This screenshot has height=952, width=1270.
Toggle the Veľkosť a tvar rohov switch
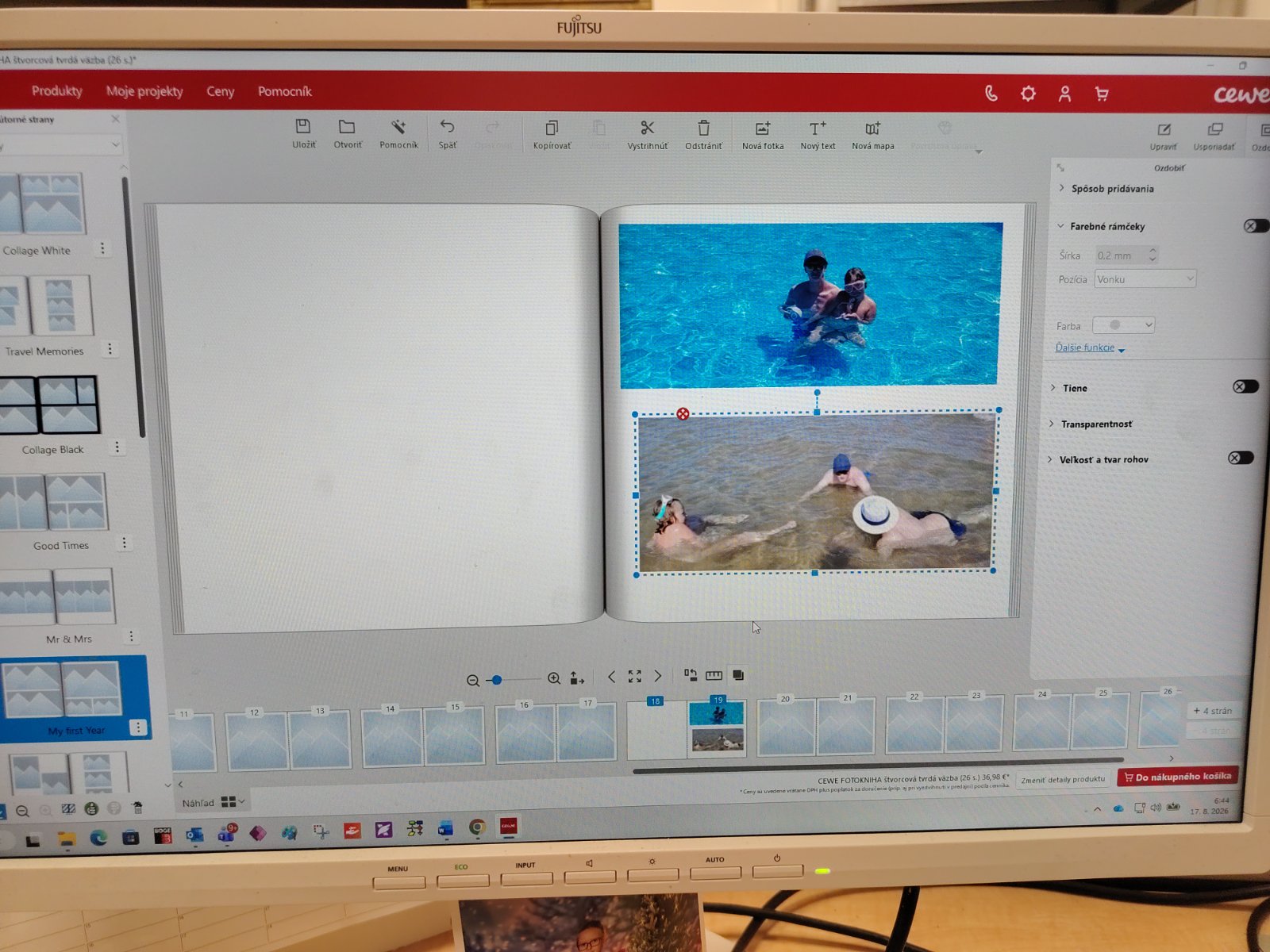pyautogui.click(x=1241, y=458)
